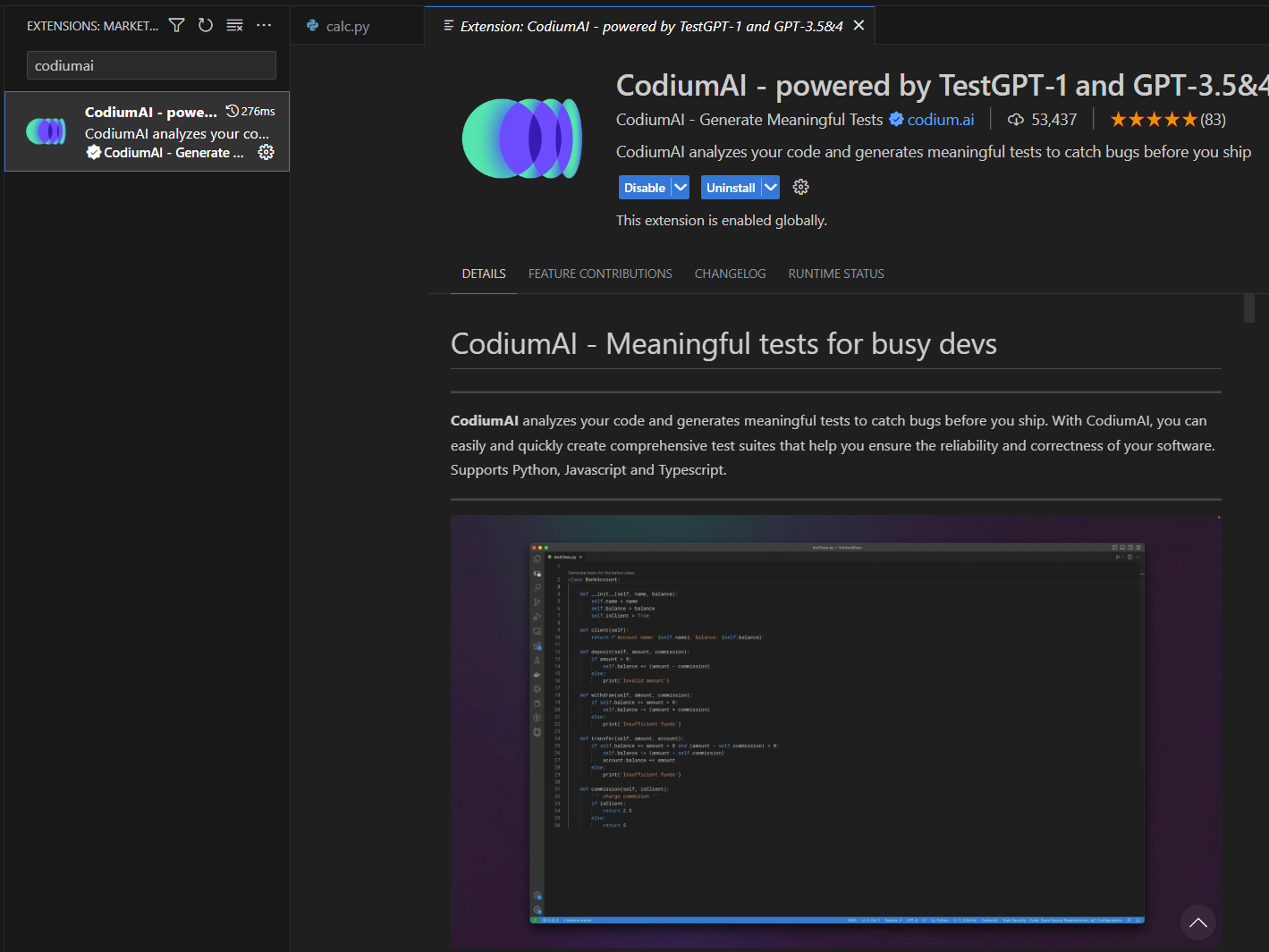
Task: Switch to the Feature Contributions tab
Action: [600, 274]
